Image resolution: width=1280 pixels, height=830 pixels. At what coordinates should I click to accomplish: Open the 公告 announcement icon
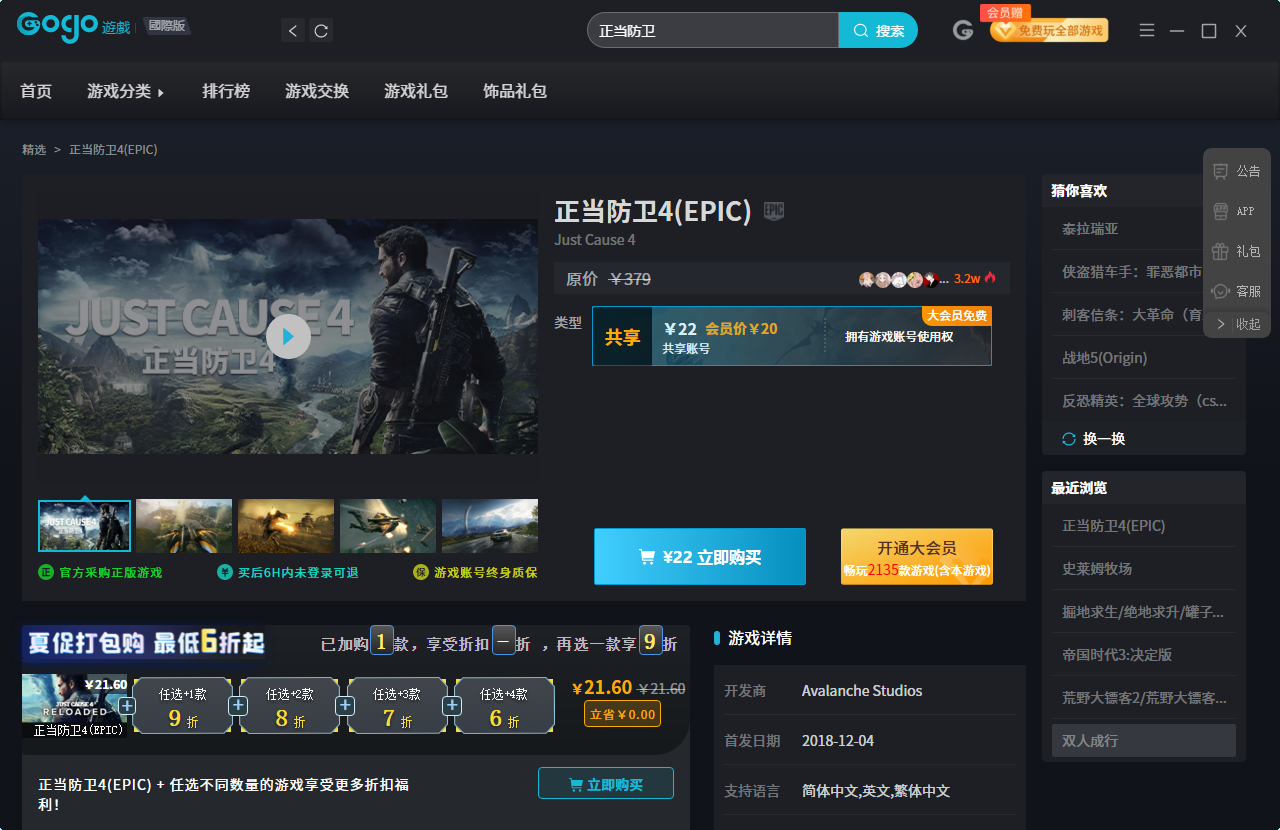click(1220, 171)
